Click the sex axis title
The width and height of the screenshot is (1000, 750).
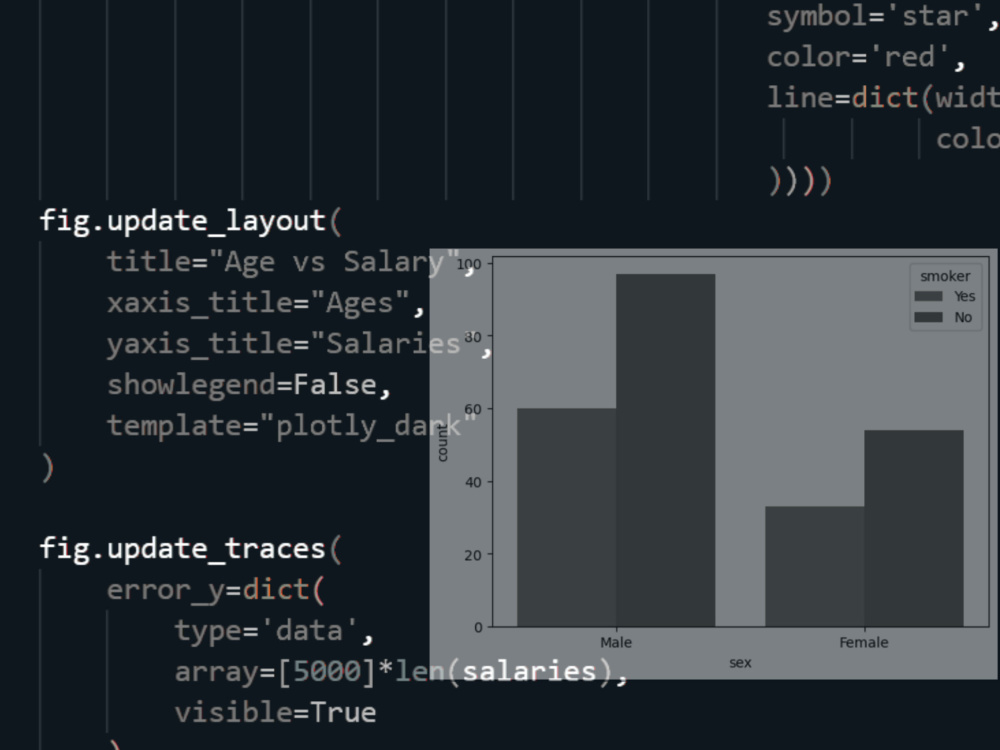point(740,663)
